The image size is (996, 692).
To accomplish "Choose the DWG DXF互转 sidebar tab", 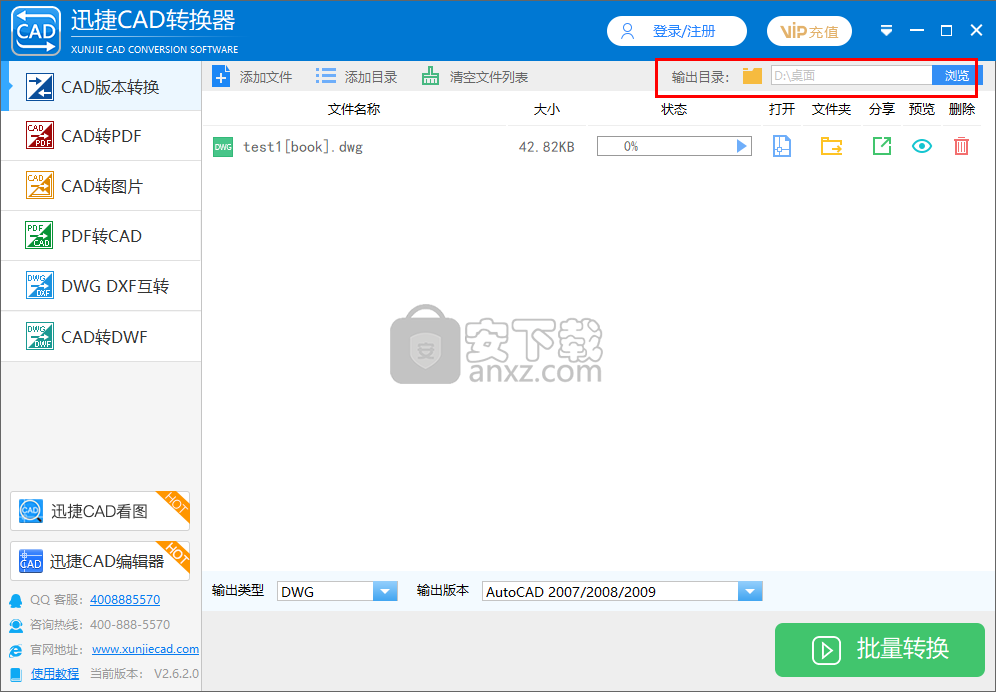I will coord(102,286).
